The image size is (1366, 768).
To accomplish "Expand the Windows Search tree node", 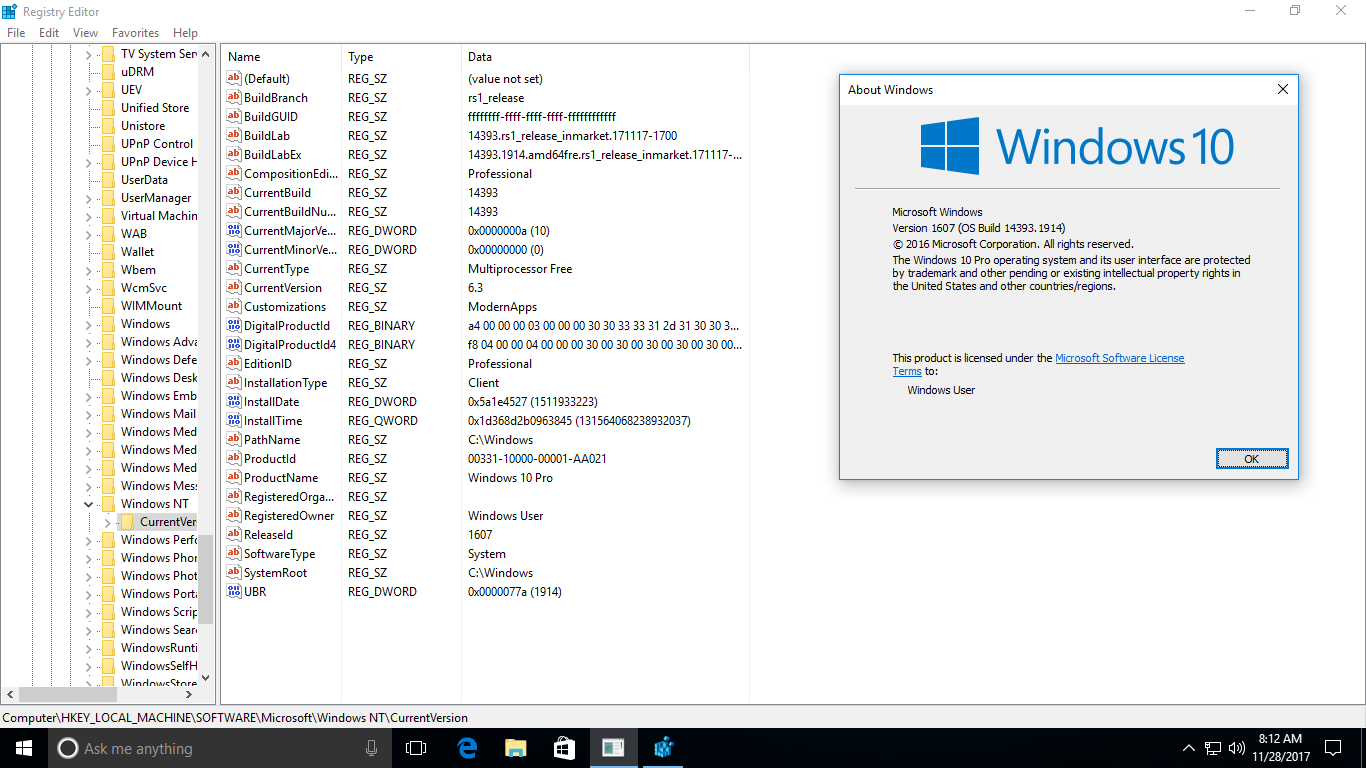I will (x=89, y=630).
